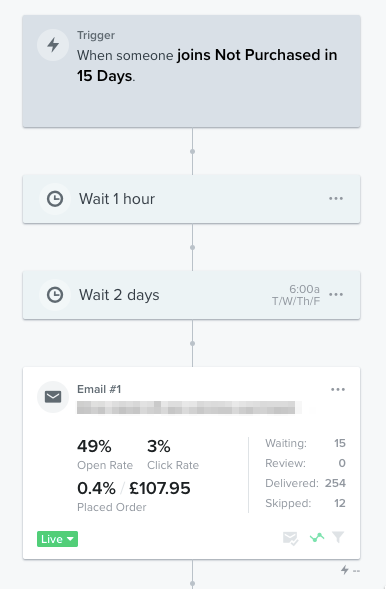The image size is (386, 589).
Task: Click the Delivered 254 count
Action: (x=335, y=483)
